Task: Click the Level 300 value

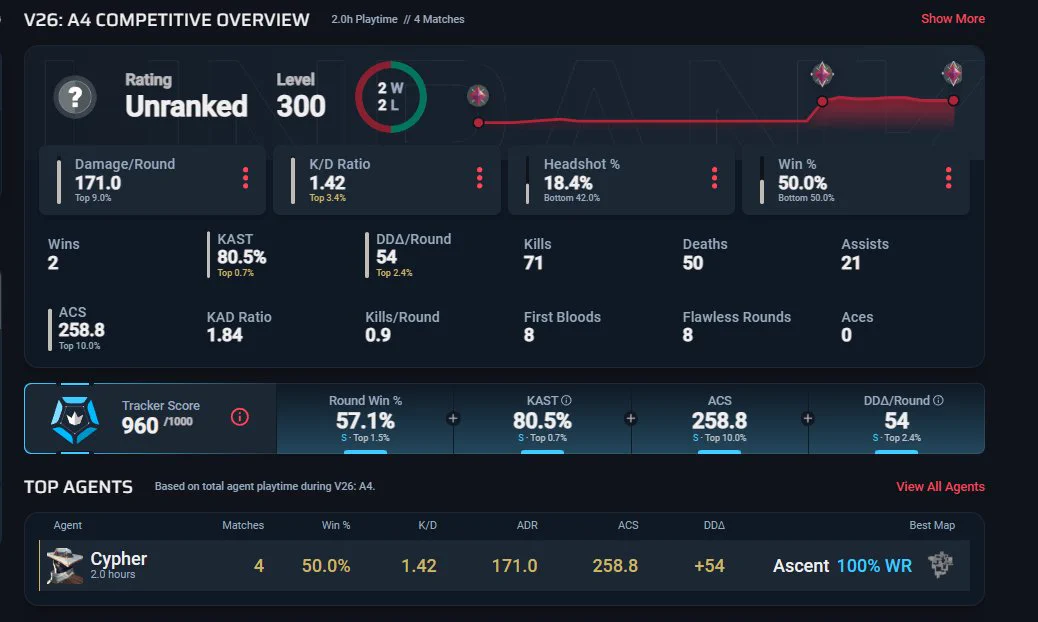Action: (301, 106)
